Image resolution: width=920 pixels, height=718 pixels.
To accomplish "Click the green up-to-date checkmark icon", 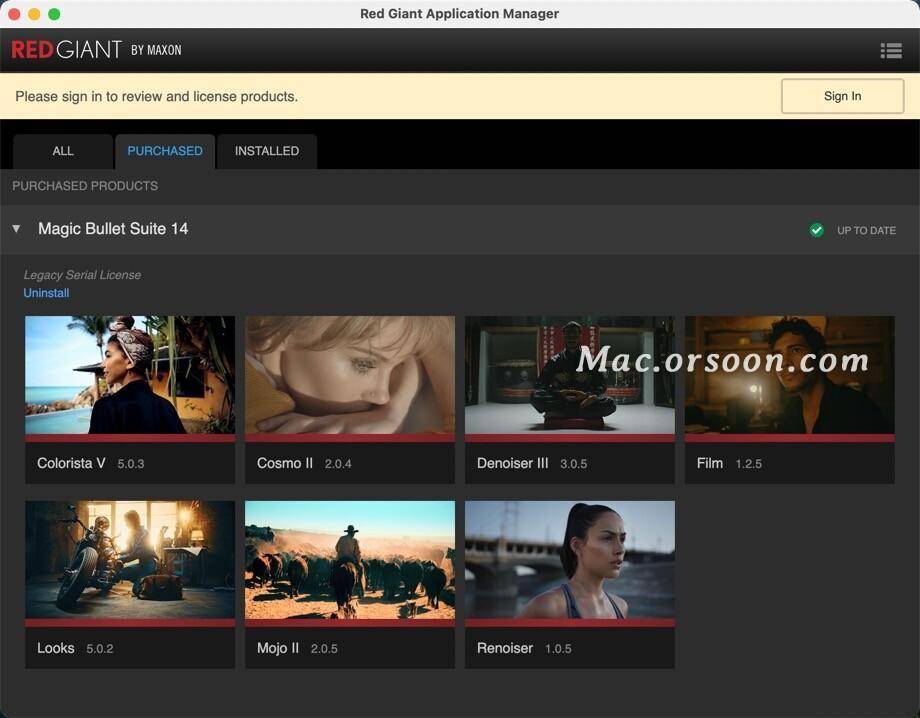I will click(816, 231).
